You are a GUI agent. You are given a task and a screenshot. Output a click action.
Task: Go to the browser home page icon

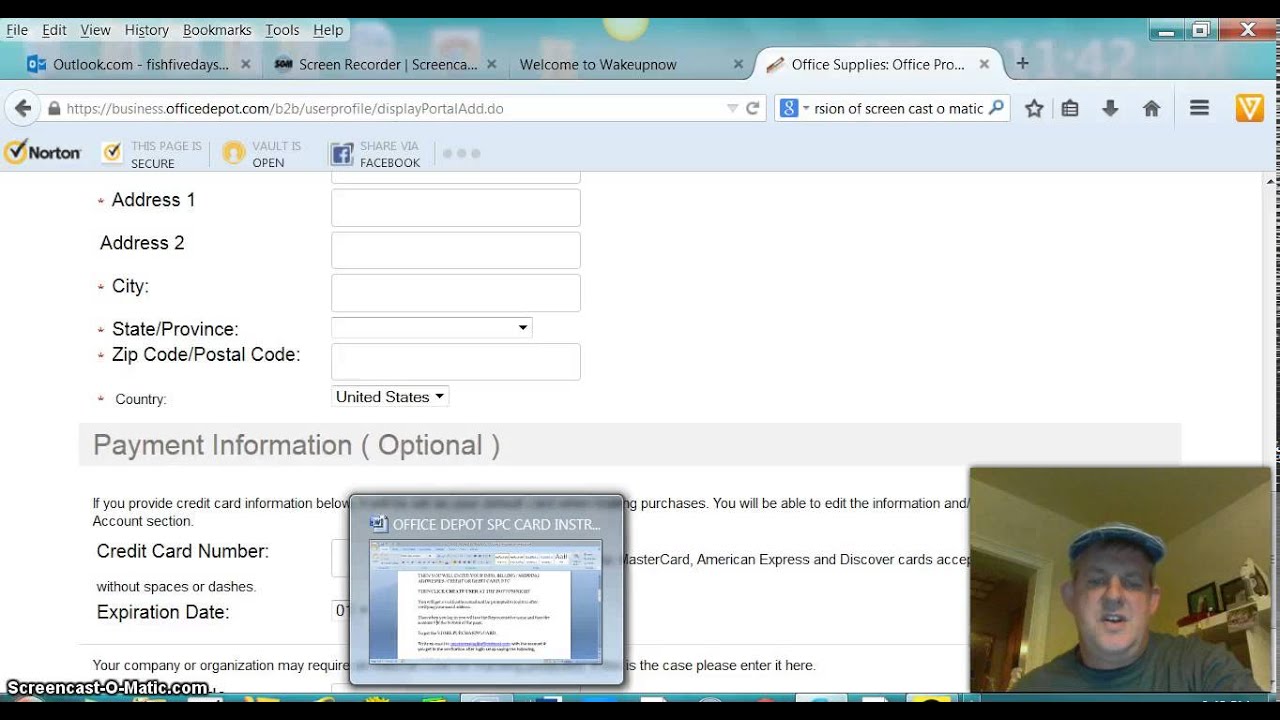click(x=1151, y=108)
